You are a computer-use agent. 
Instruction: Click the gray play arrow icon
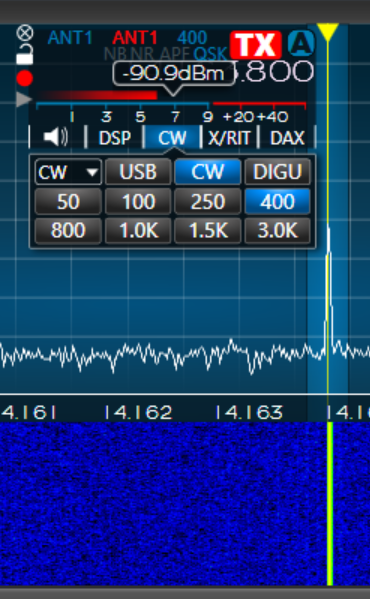24,99
